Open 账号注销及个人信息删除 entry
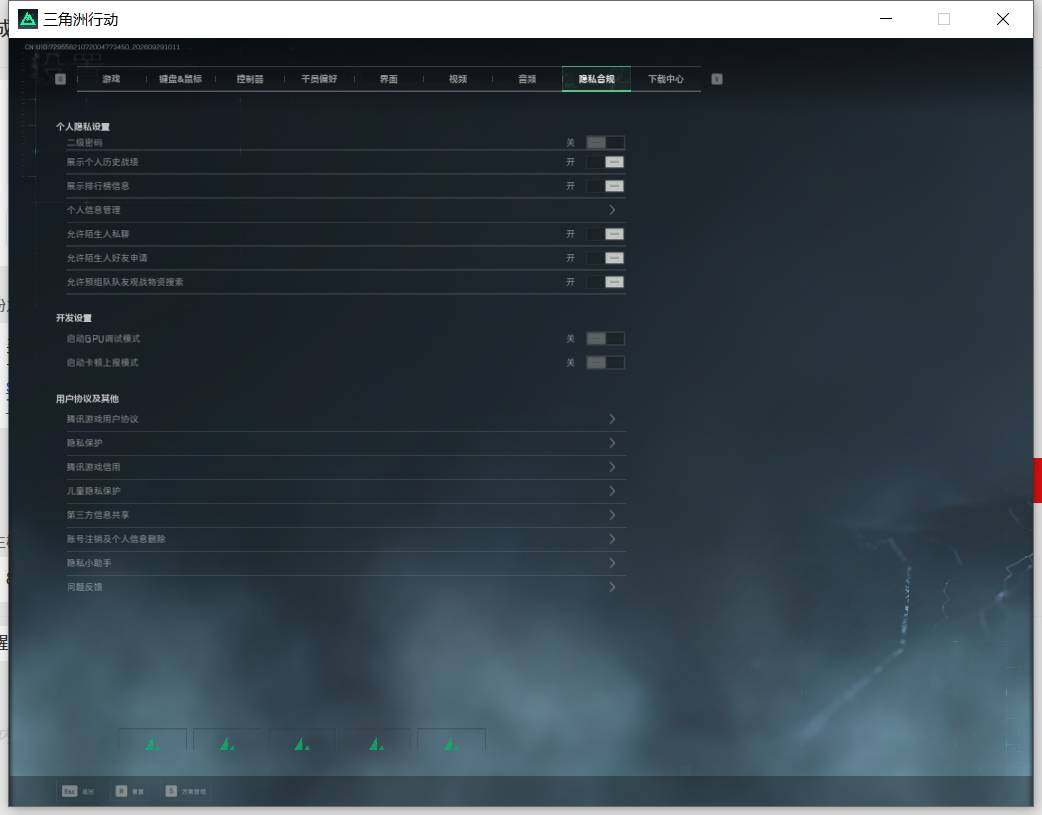Image resolution: width=1042 pixels, height=815 pixels. [346, 539]
